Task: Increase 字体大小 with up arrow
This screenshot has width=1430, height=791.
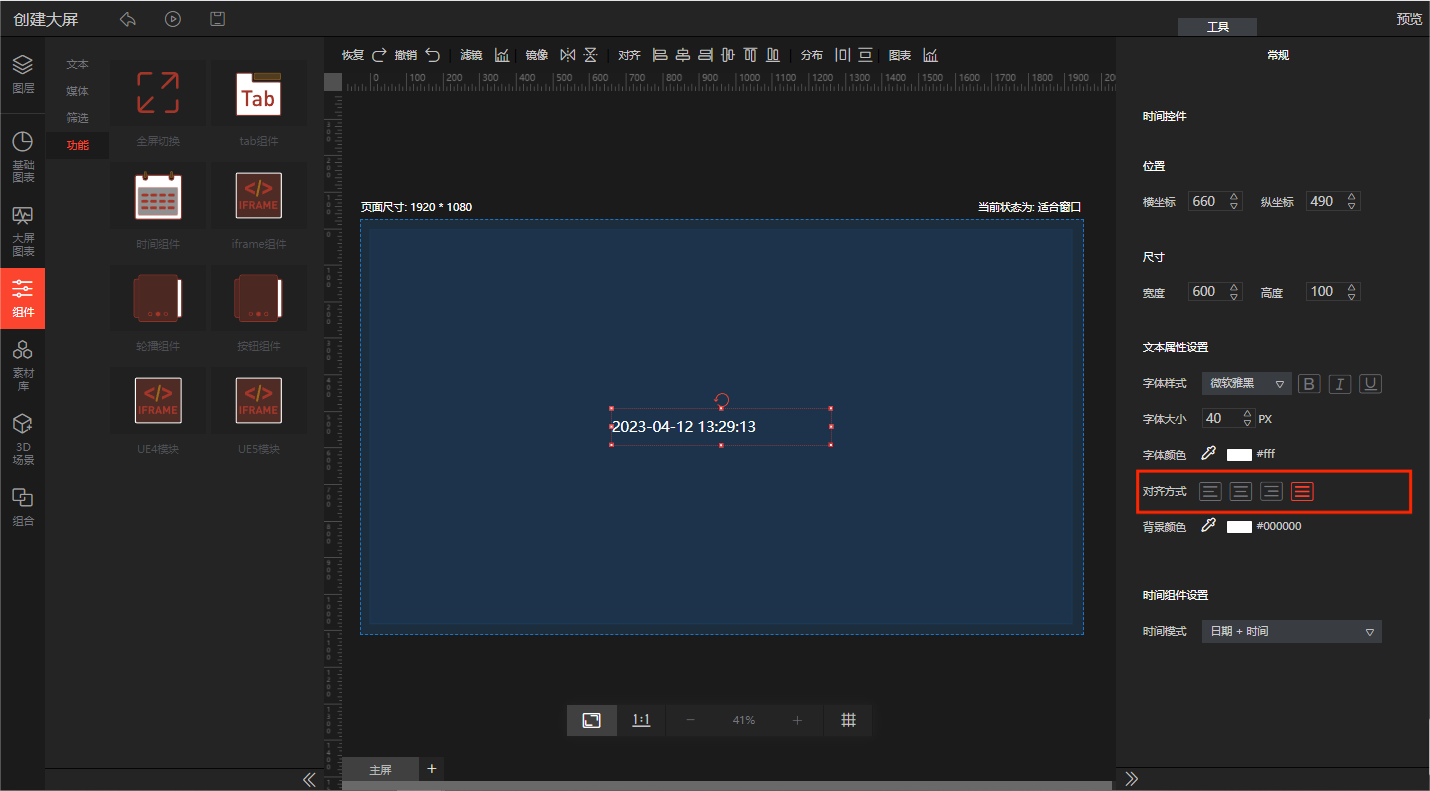Action: (x=1246, y=413)
